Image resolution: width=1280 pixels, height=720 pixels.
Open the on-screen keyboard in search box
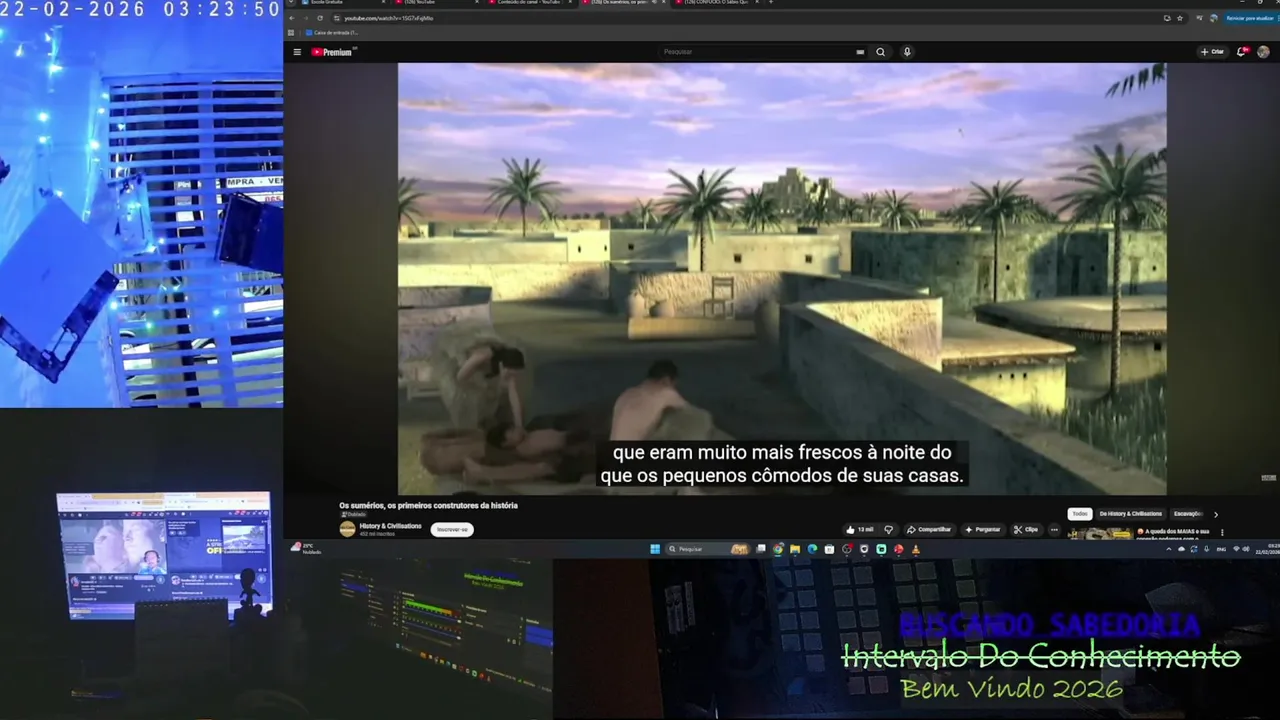[x=860, y=52]
